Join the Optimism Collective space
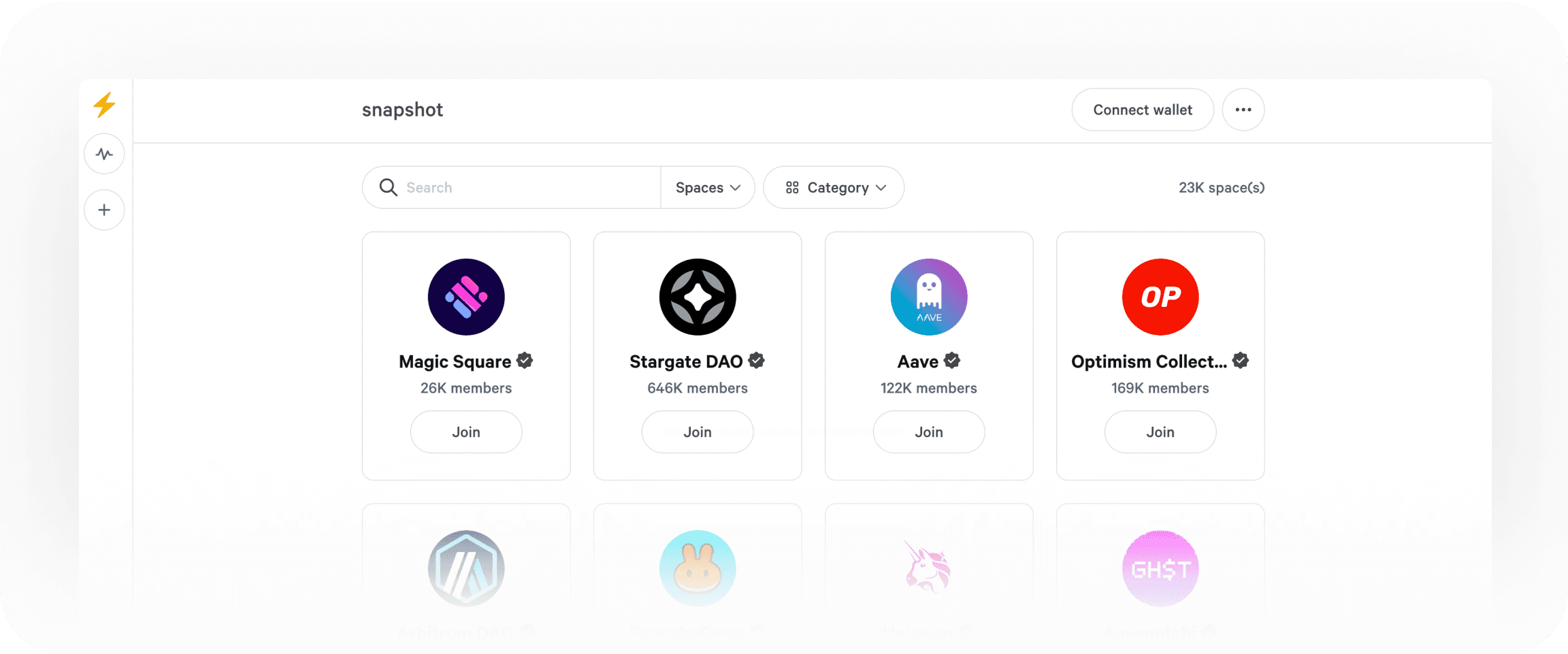Image resolution: width=1568 pixels, height=654 pixels. pos(1160,431)
